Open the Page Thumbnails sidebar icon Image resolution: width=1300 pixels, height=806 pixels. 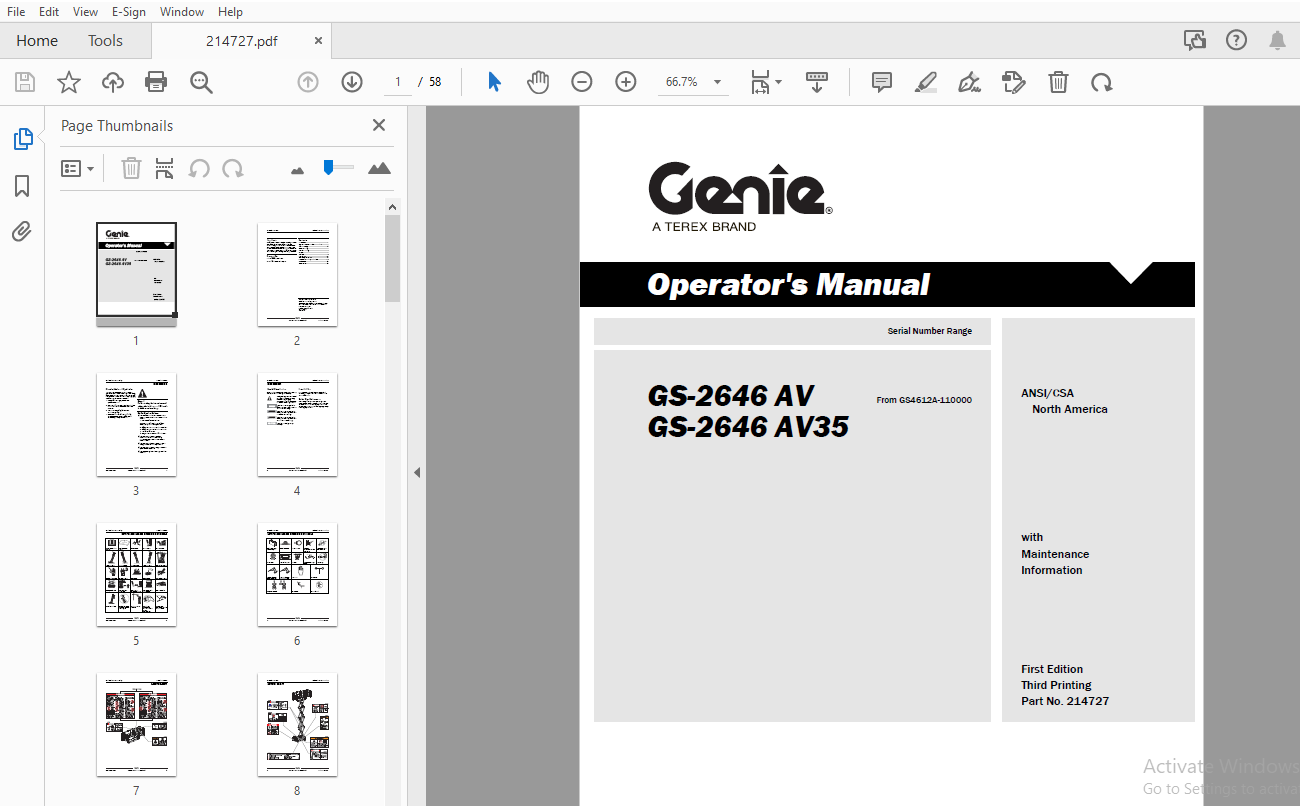pos(22,139)
